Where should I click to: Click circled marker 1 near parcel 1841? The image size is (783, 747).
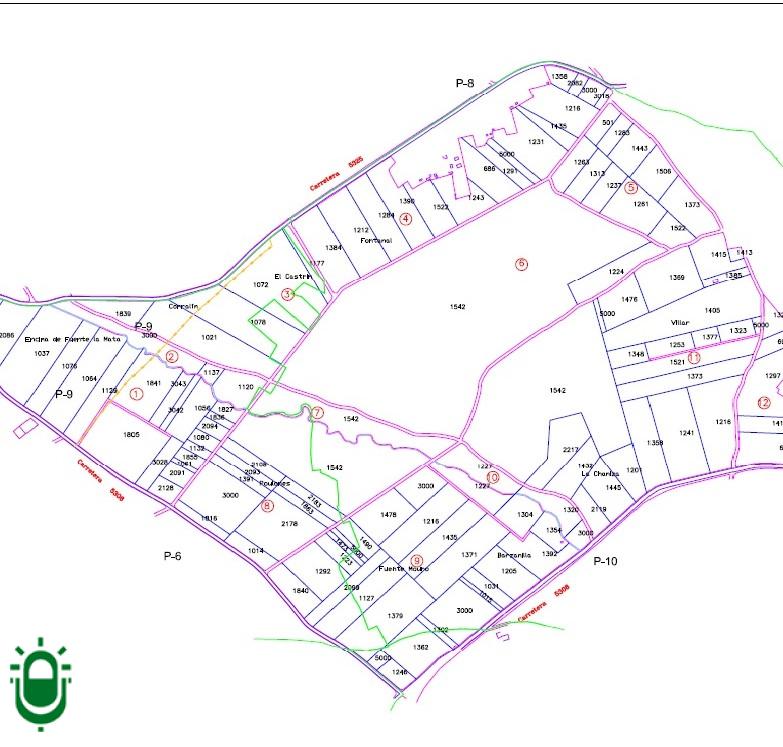point(137,394)
